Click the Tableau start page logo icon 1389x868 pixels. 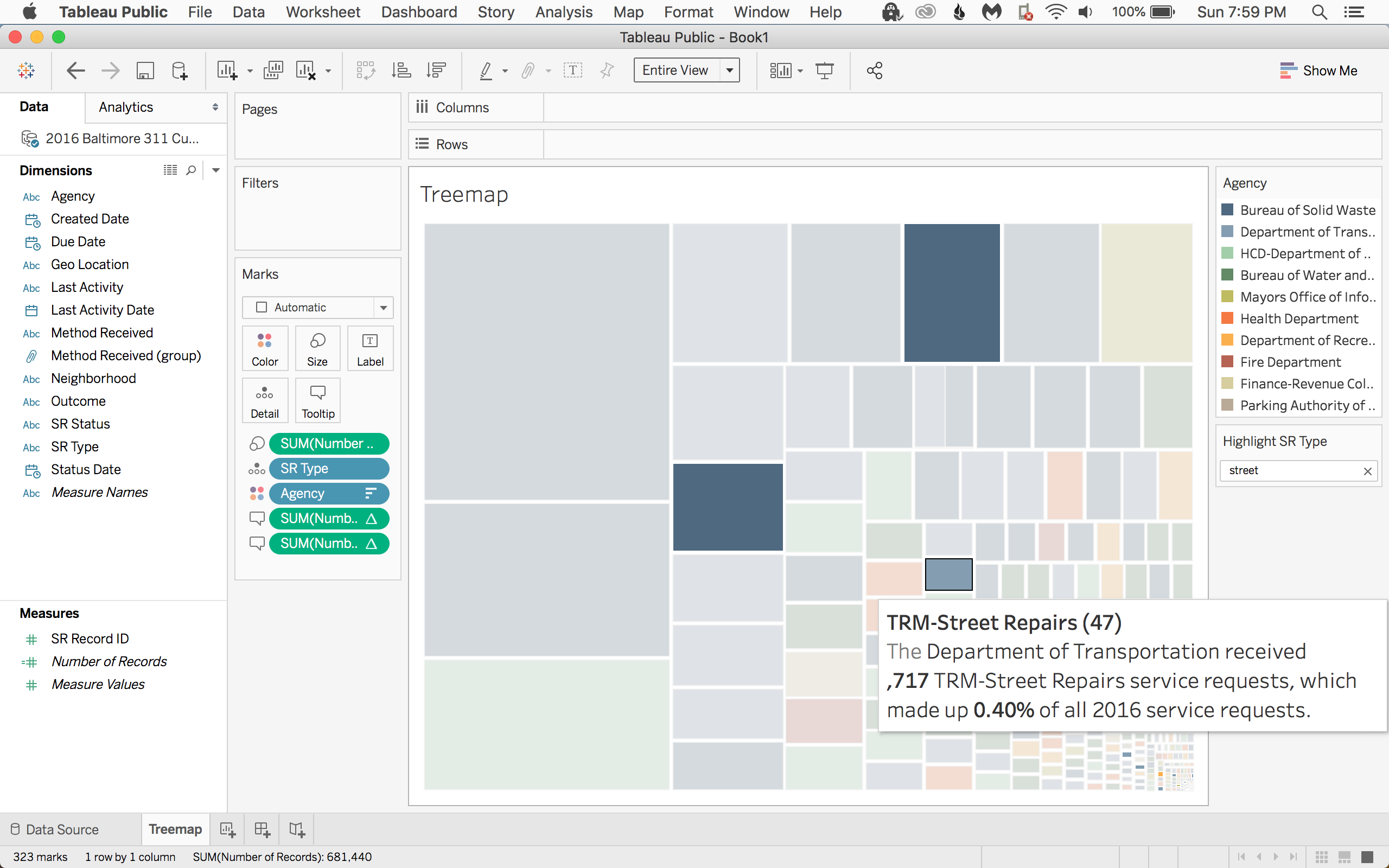(x=27, y=71)
